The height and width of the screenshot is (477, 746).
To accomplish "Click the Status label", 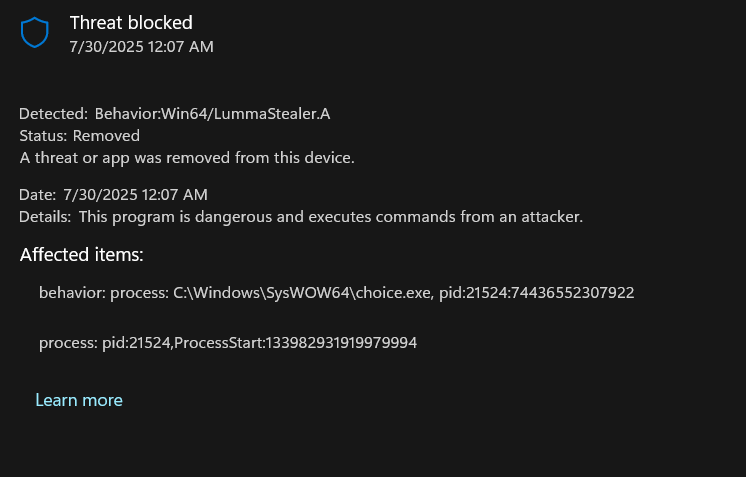I will point(43,136).
